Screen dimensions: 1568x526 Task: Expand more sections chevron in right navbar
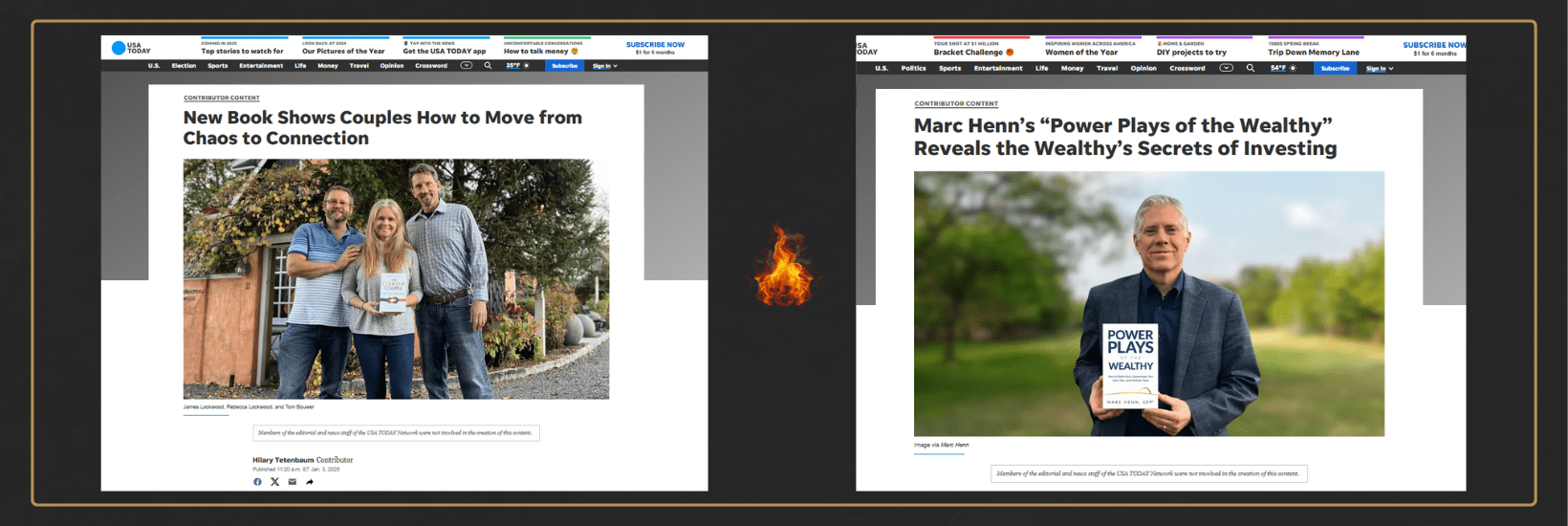click(1227, 68)
